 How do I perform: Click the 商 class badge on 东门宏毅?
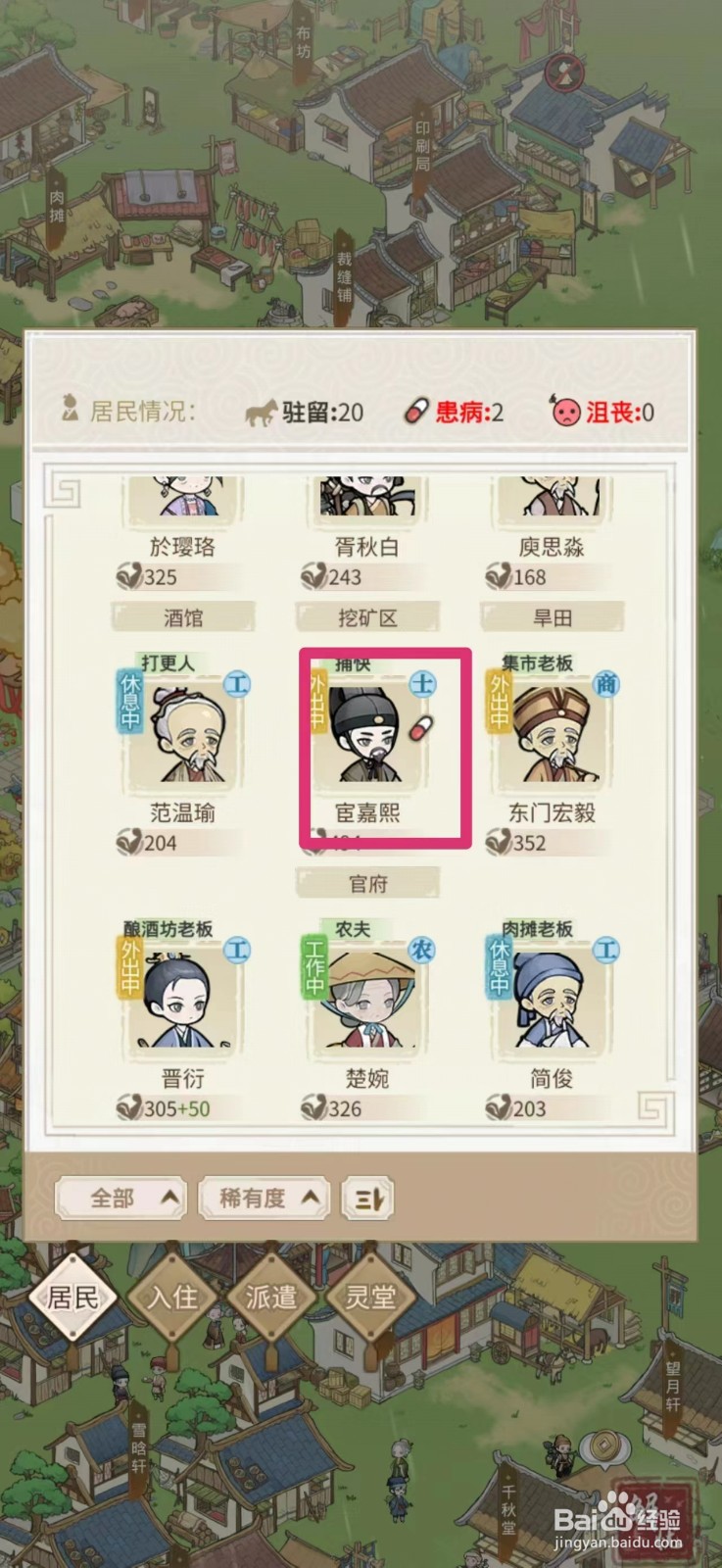[607, 683]
